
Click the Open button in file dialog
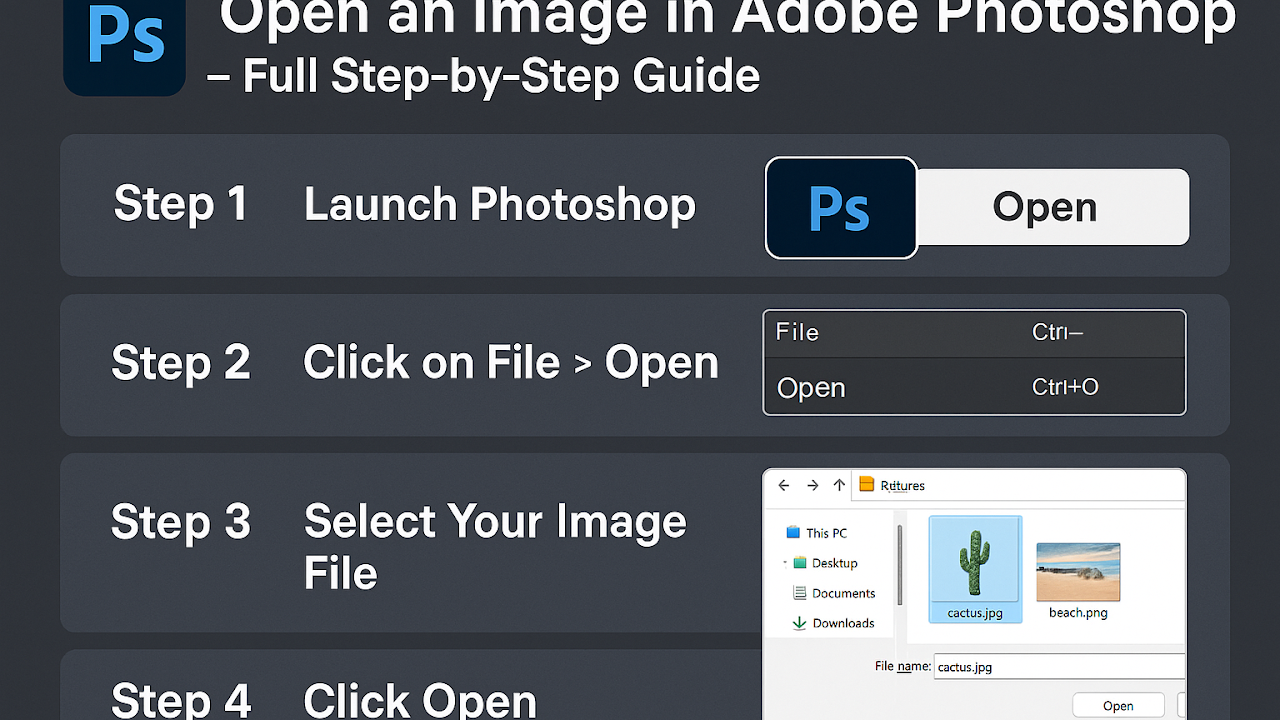(1118, 706)
